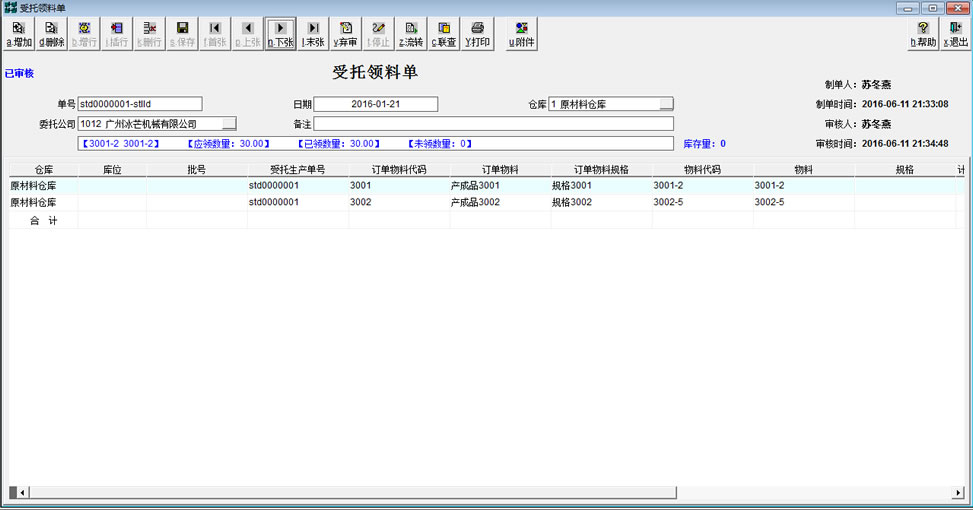Click the 受托领料单 app icon in title bar

tap(11, 8)
